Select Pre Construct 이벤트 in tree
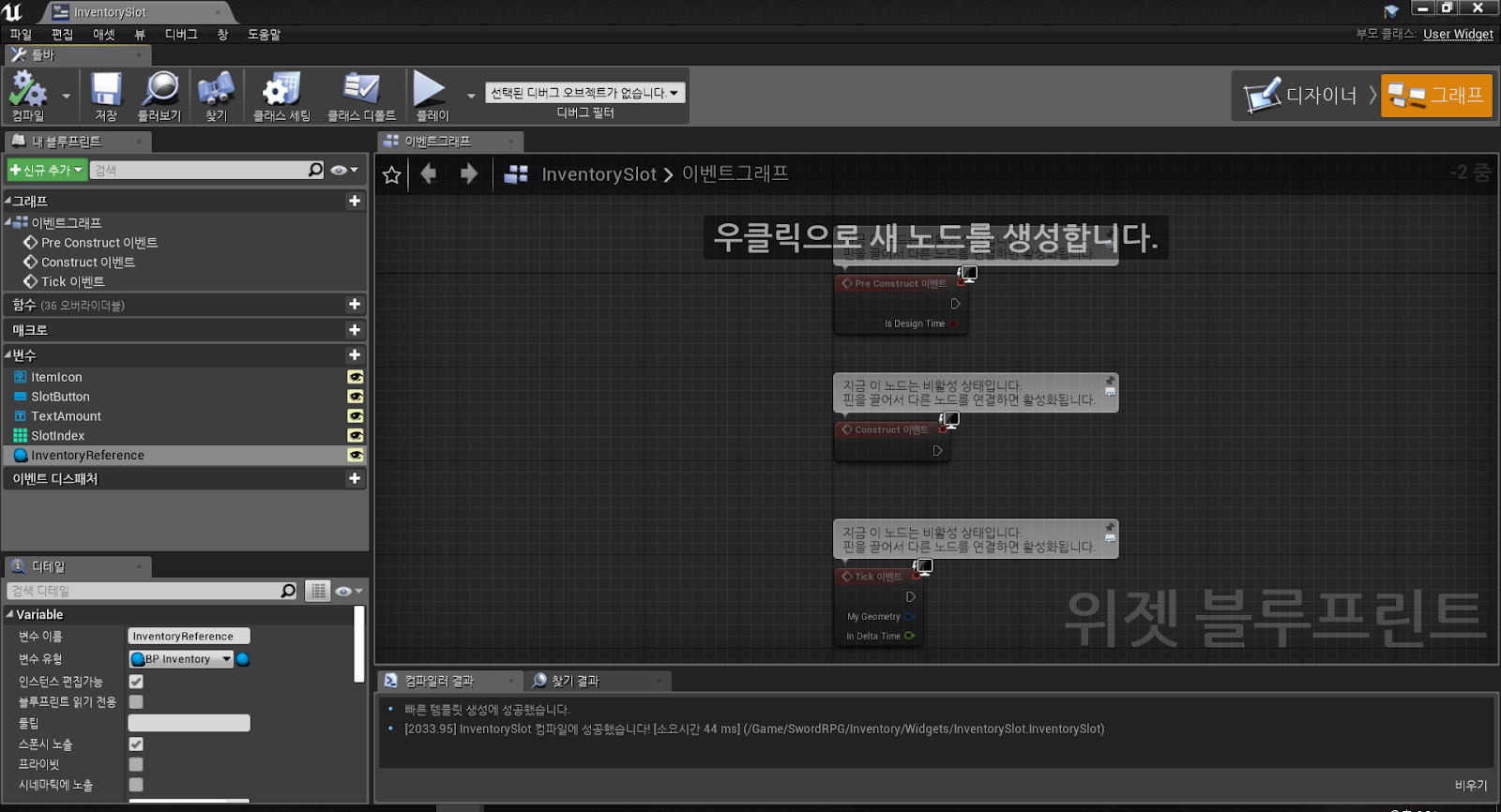Viewport: 1501px width, 812px height. [99, 243]
